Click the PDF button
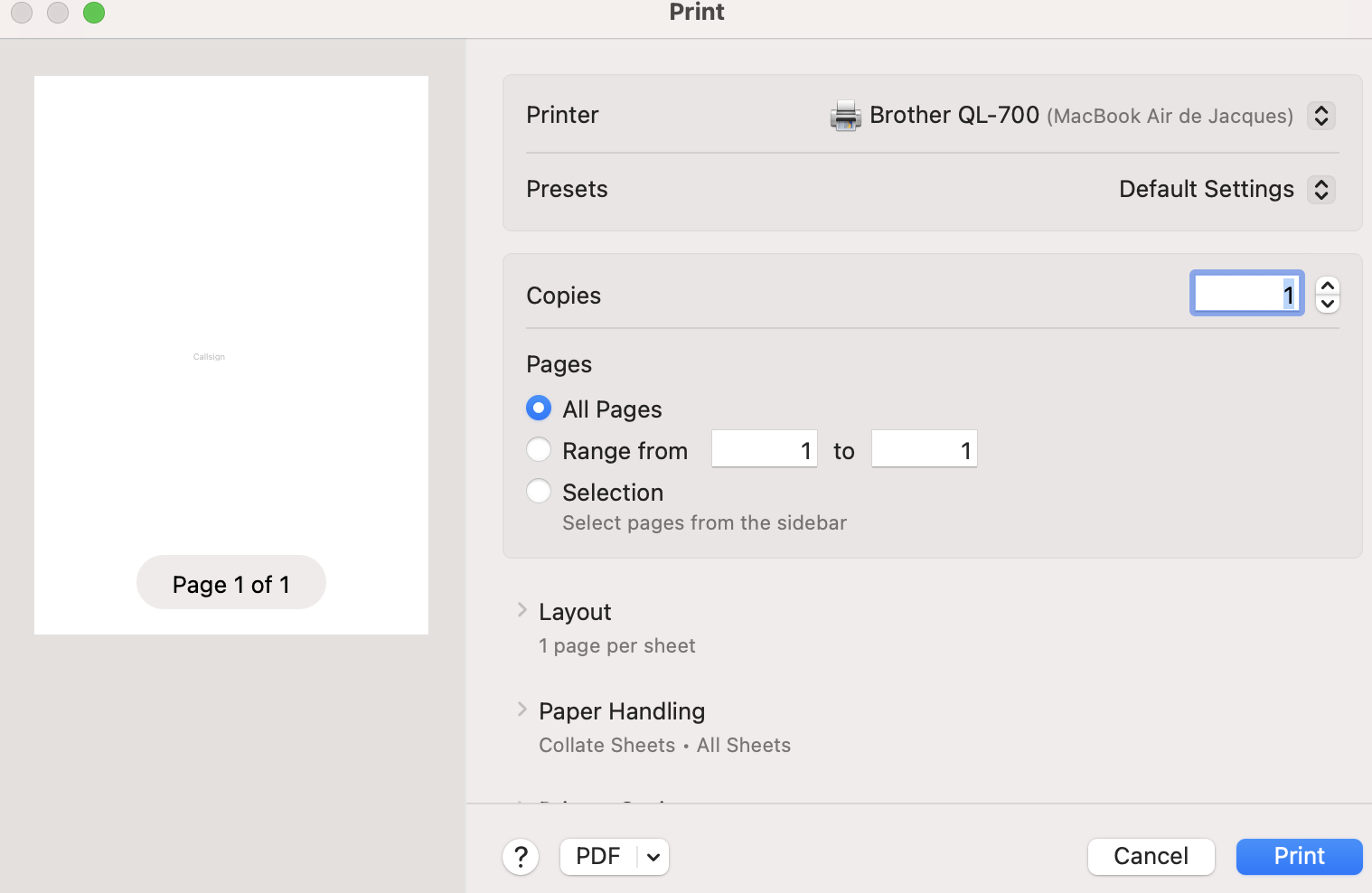Screen dimensions: 1372x893 tap(598, 857)
